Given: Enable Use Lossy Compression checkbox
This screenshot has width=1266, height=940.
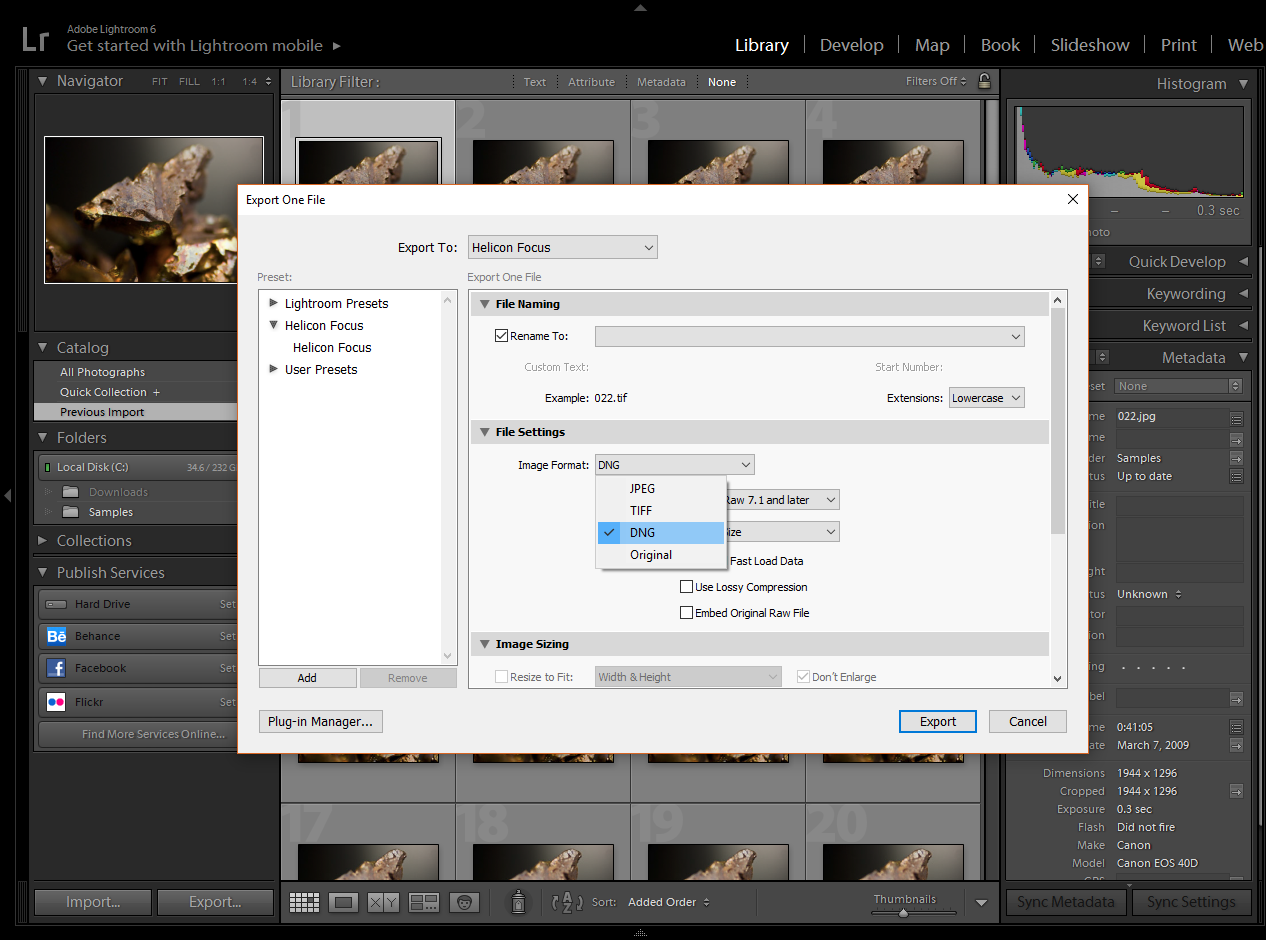Looking at the screenshot, I should point(687,587).
